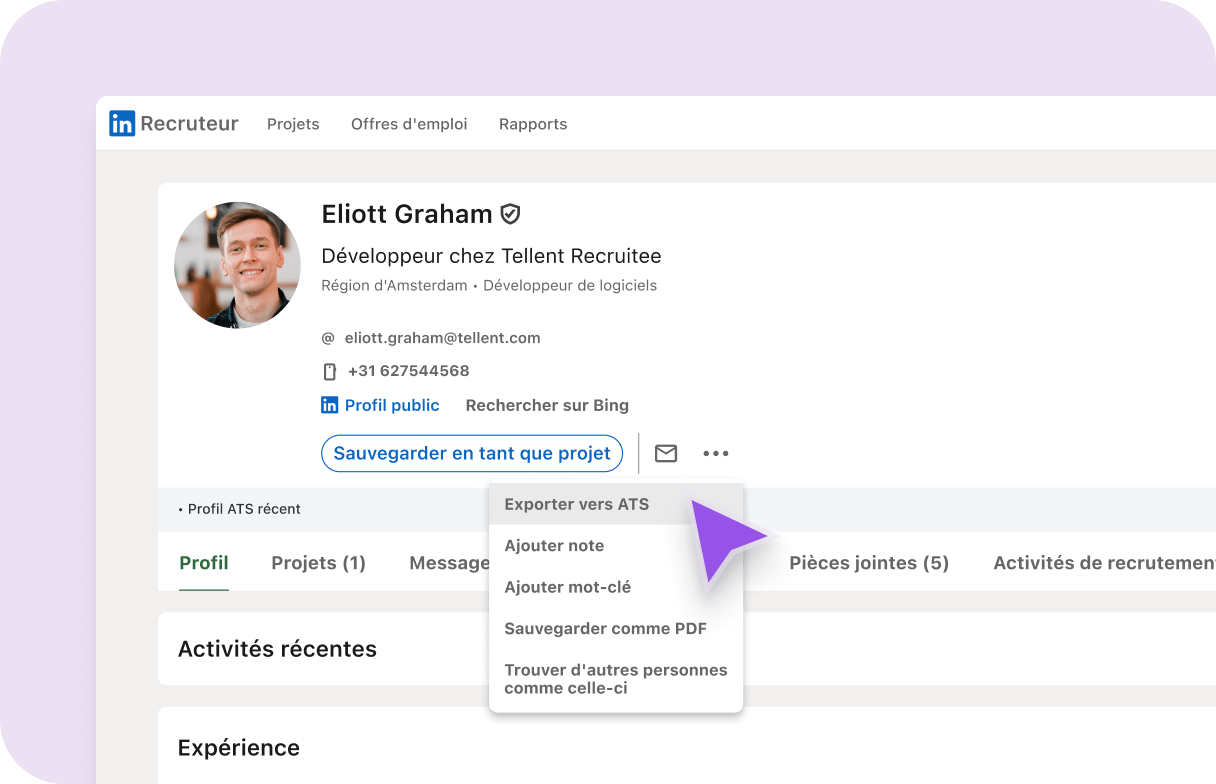Switch to the "Projets (1)" tab
The width and height of the screenshot is (1216, 784).
click(x=318, y=563)
